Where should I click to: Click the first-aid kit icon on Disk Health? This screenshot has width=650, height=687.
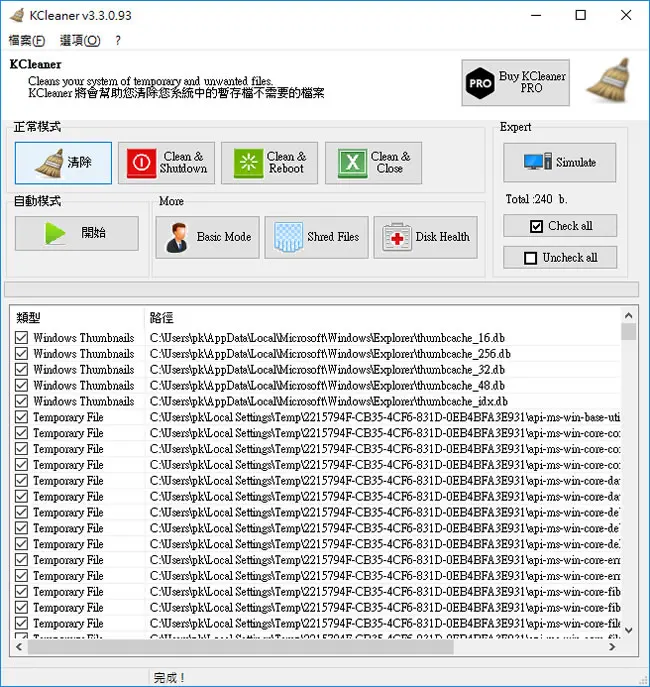(397, 237)
